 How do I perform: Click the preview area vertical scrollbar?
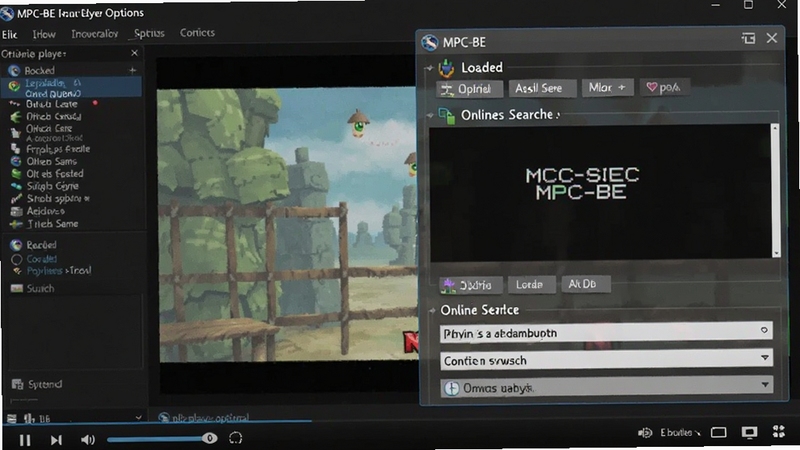click(776, 191)
